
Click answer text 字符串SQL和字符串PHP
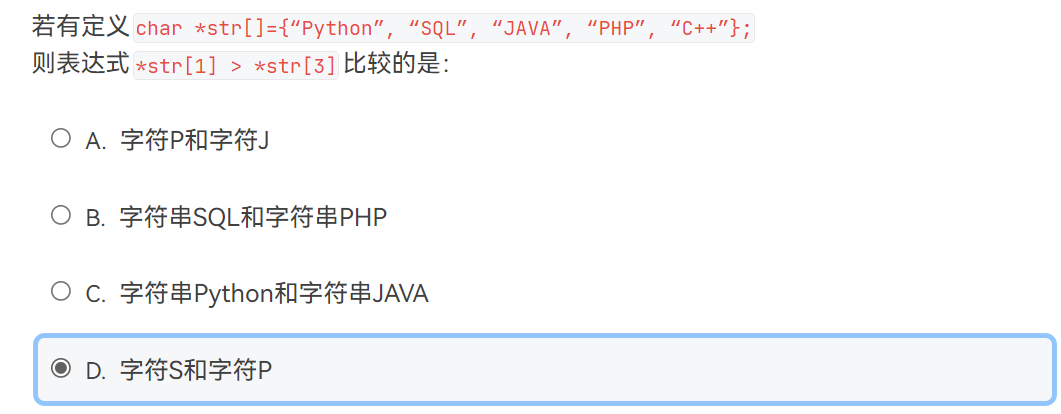(253, 217)
